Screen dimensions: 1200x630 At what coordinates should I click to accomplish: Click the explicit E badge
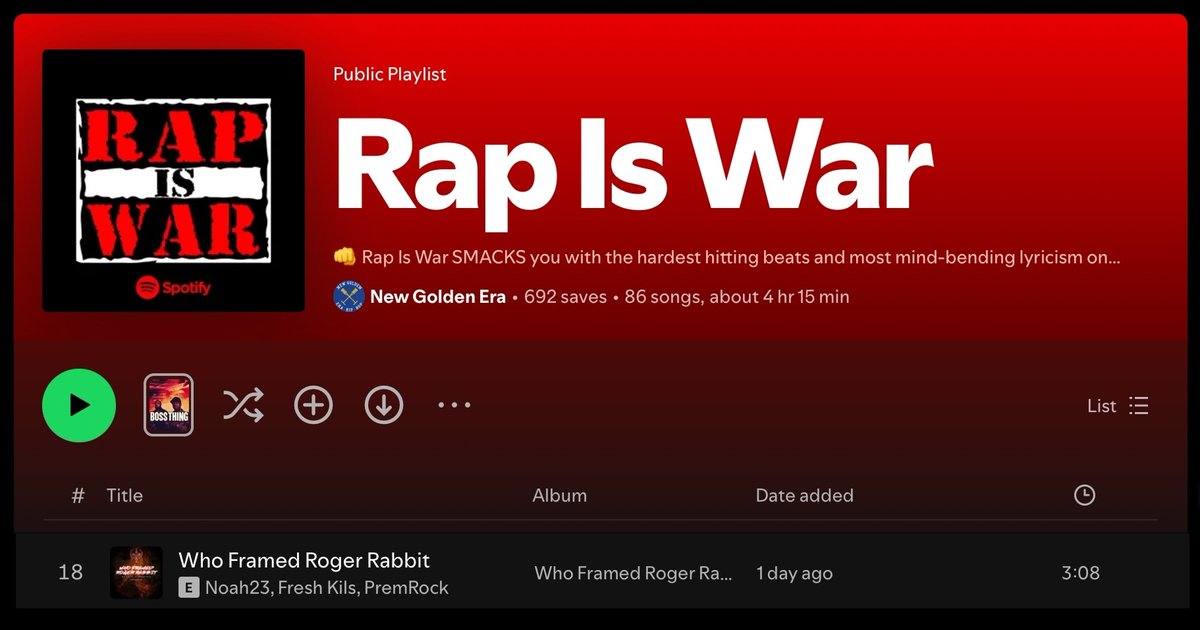189,588
